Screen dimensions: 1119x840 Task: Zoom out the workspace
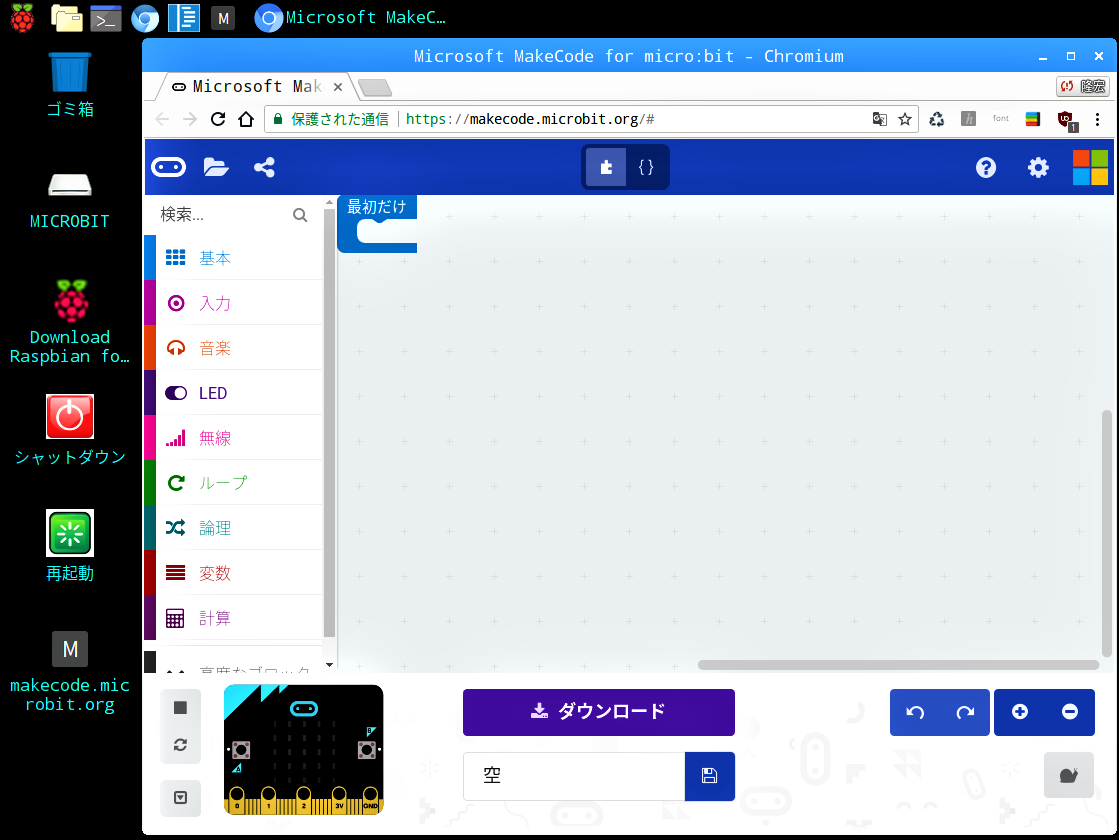pyautogui.click(x=1070, y=712)
